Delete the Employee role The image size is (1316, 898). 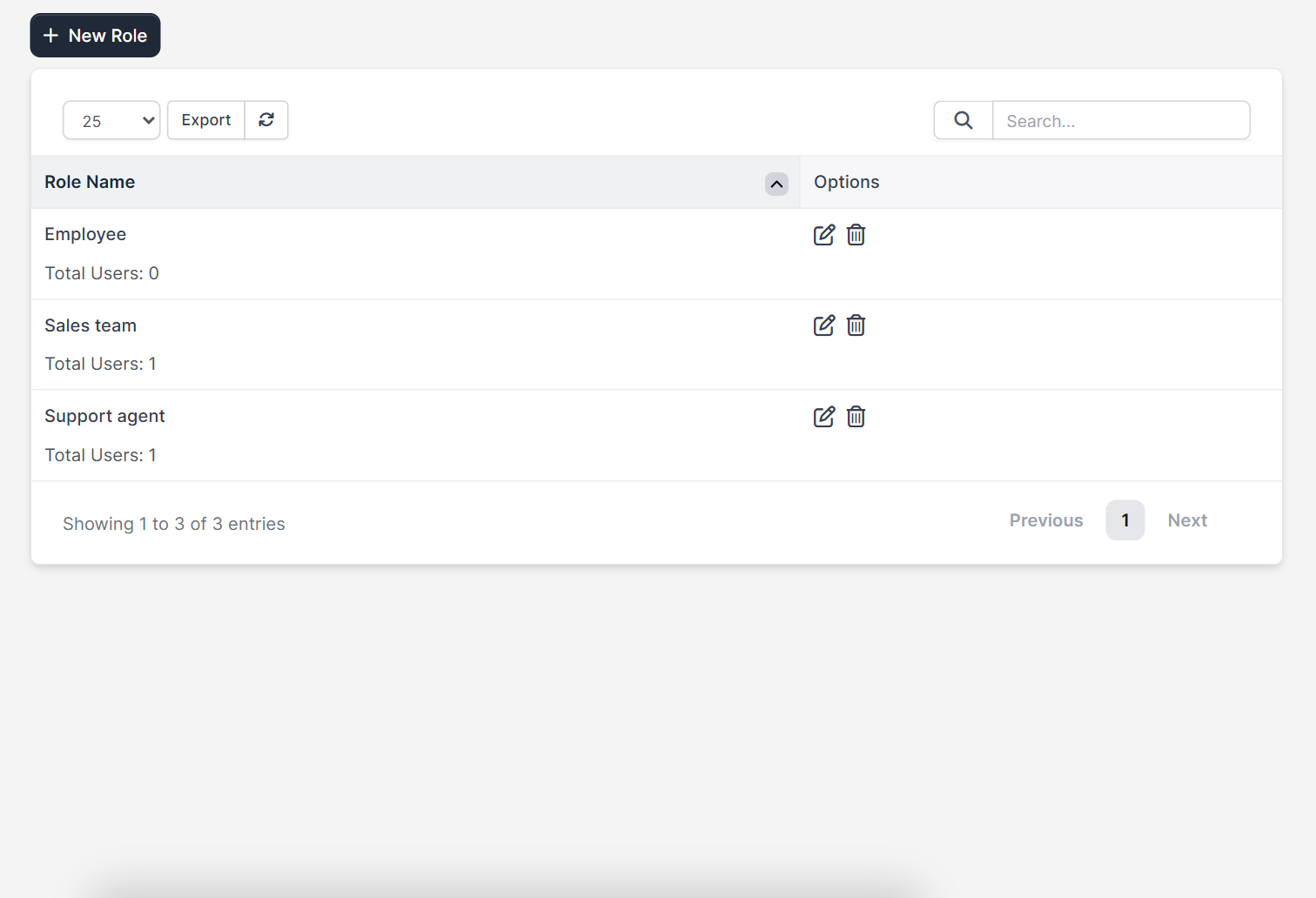coord(856,235)
